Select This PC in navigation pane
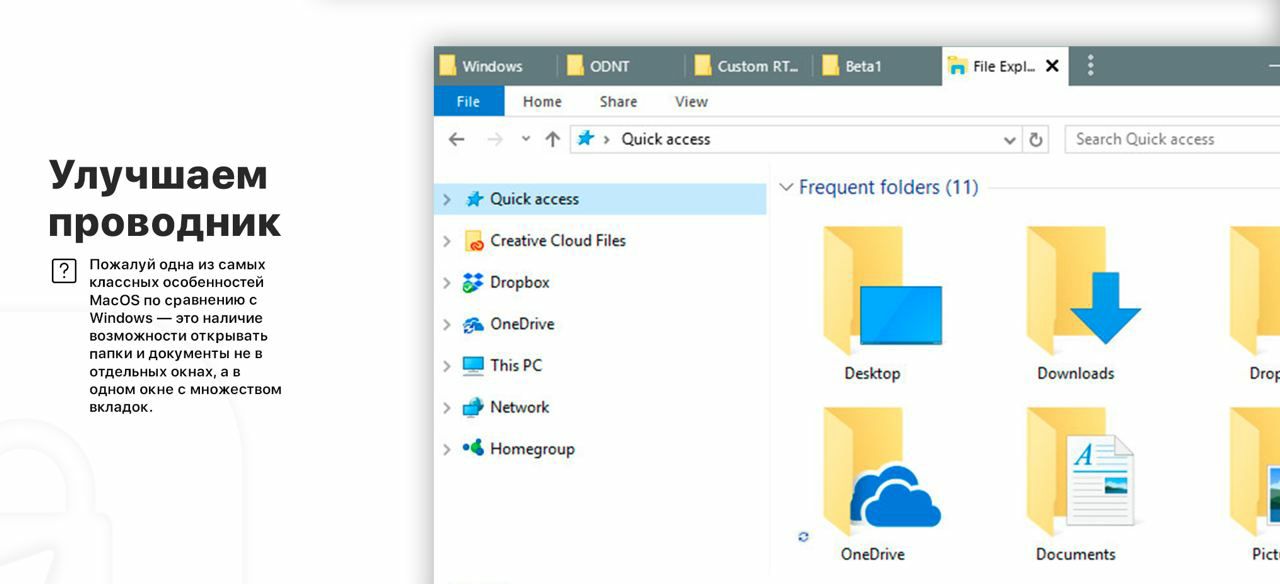1280x584 pixels. click(x=516, y=365)
